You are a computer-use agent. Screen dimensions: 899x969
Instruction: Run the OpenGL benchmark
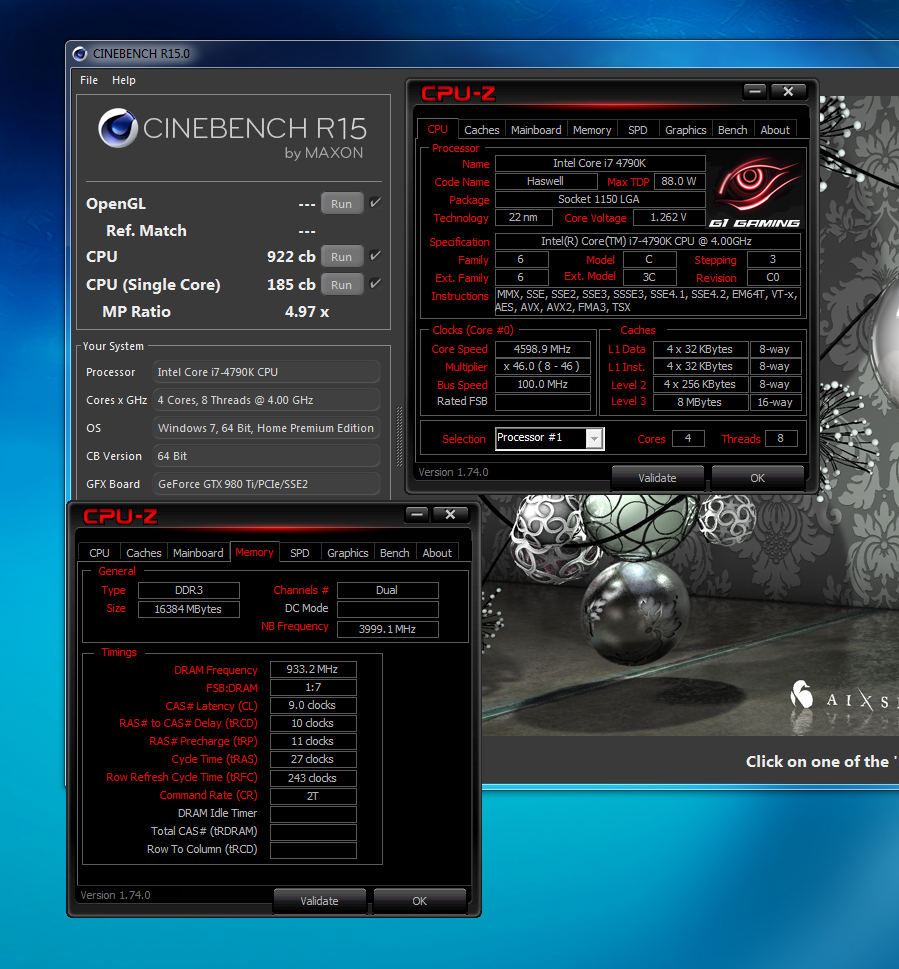341,203
